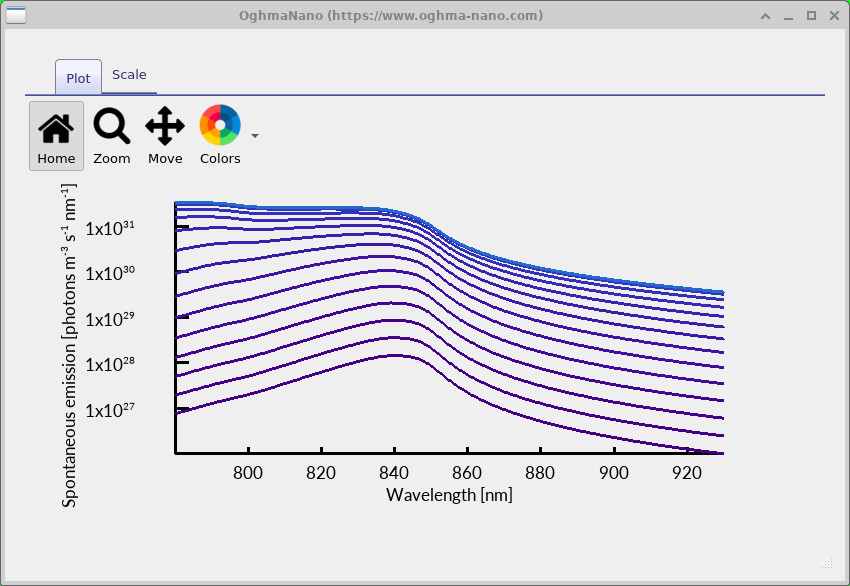Click the Spontaneous emission y-axis label
This screenshot has height=586, width=850.
click(x=69, y=345)
